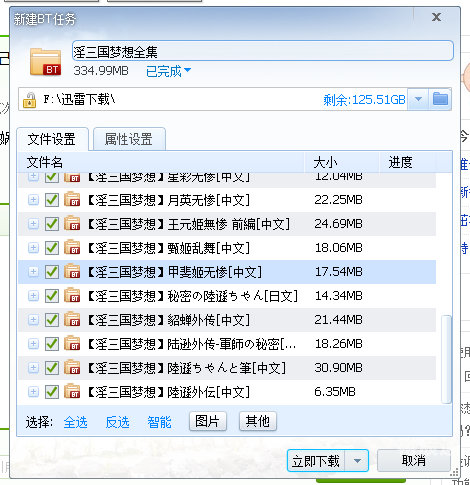The height and width of the screenshot is (485, 470).
Task: Expand the tree node of the 22.25MB item
Action: 33,200
